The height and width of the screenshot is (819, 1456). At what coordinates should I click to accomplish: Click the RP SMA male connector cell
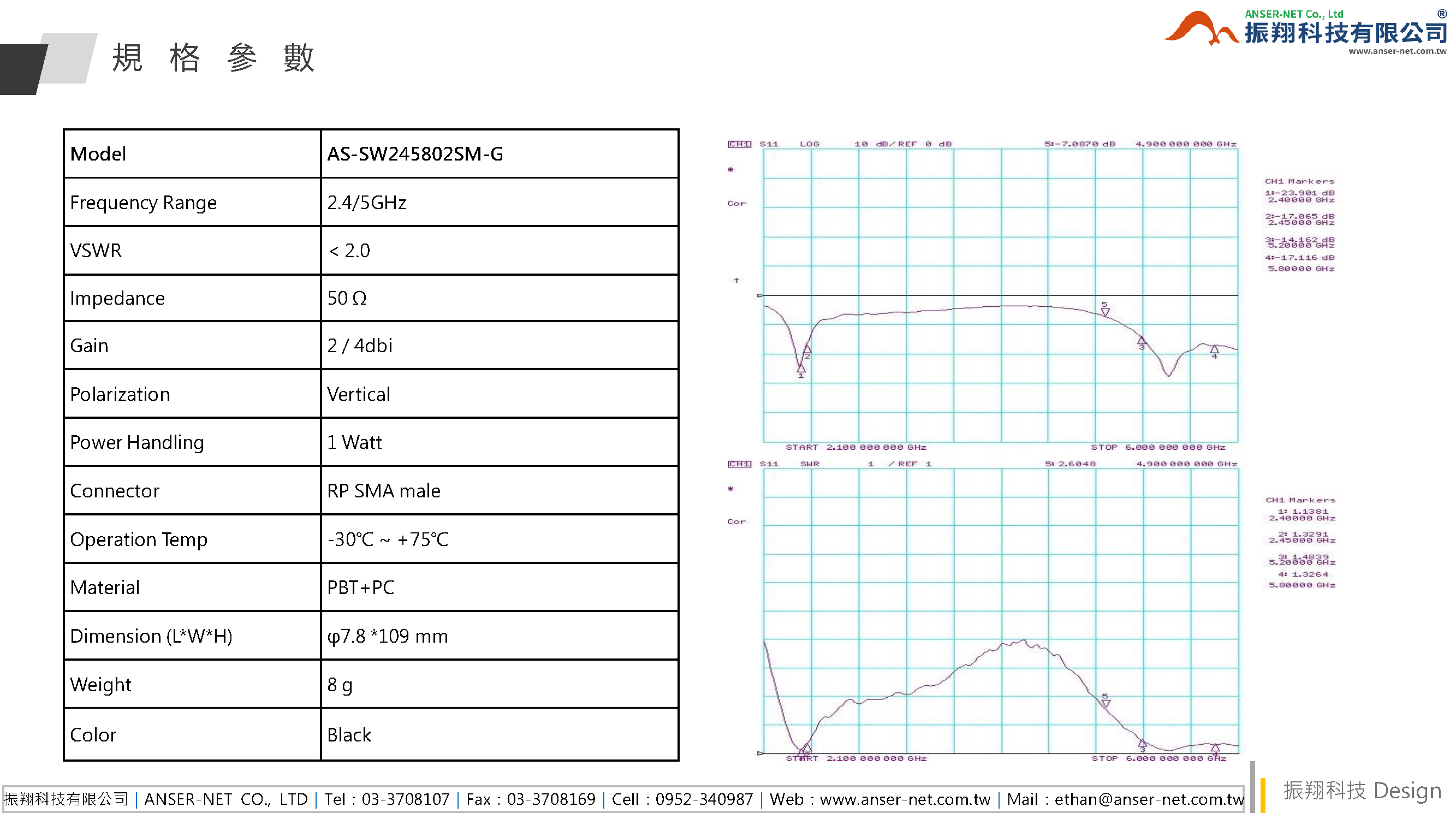[383, 491]
